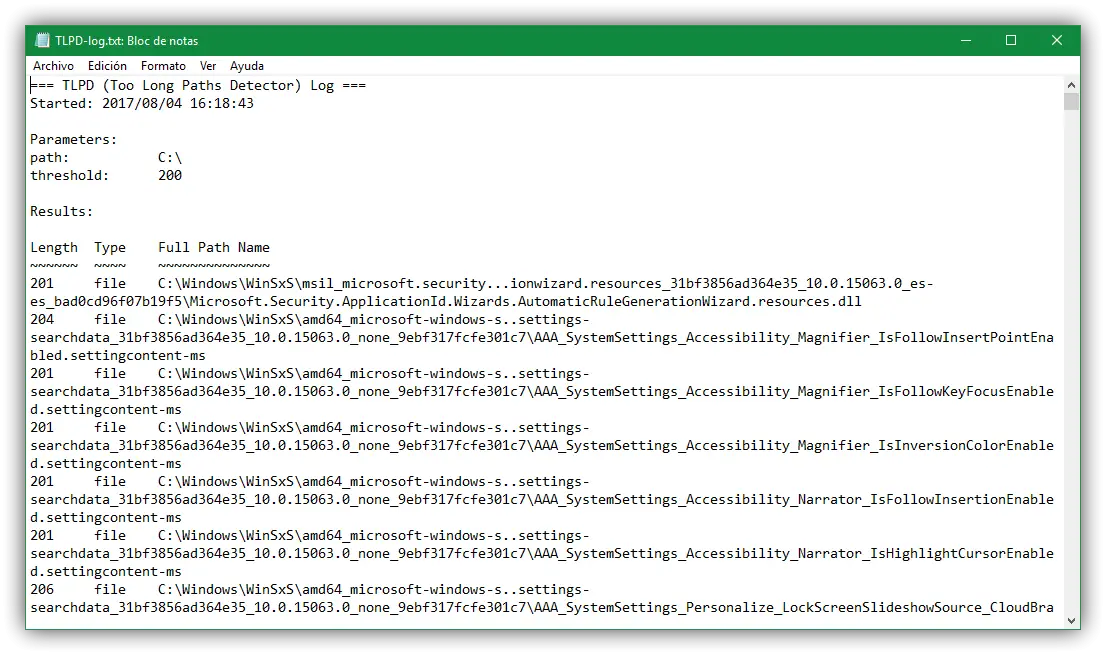The image size is (1106, 655).
Task: Open the Formato menu
Action: coord(163,66)
